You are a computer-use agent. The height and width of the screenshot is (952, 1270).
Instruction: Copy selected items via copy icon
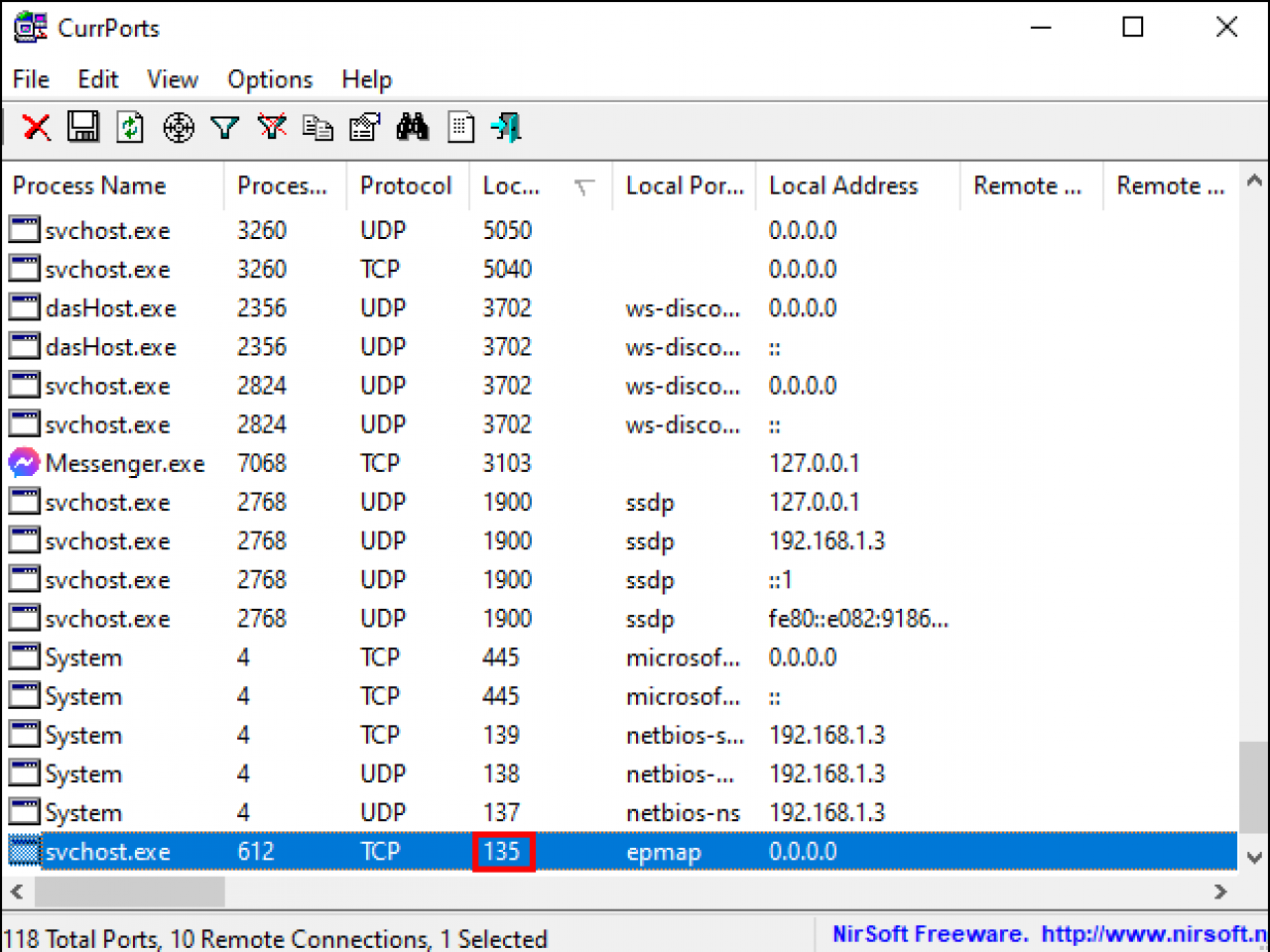(x=317, y=127)
